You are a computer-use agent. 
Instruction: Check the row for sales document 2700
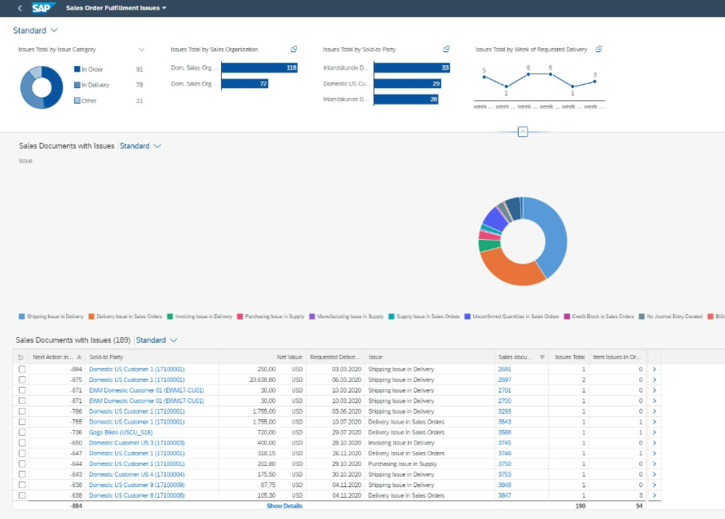tap(22, 401)
